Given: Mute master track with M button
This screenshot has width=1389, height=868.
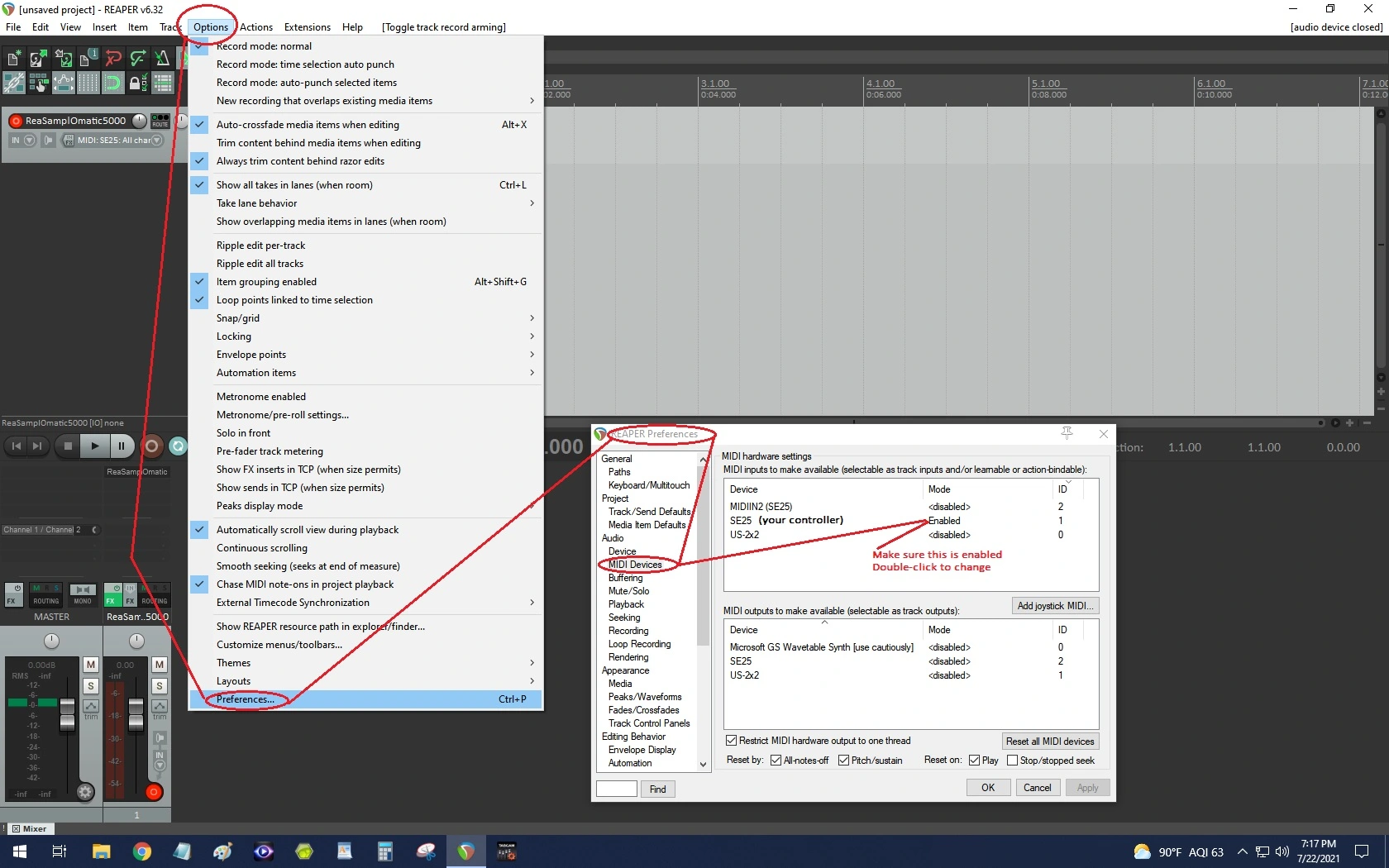Looking at the screenshot, I should click(x=91, y=665).
